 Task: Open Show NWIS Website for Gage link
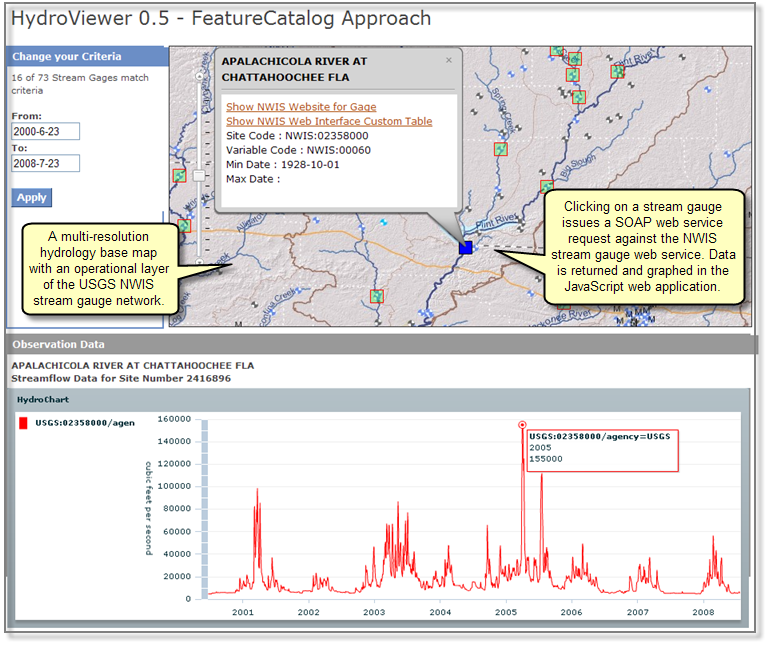(301, 107)
